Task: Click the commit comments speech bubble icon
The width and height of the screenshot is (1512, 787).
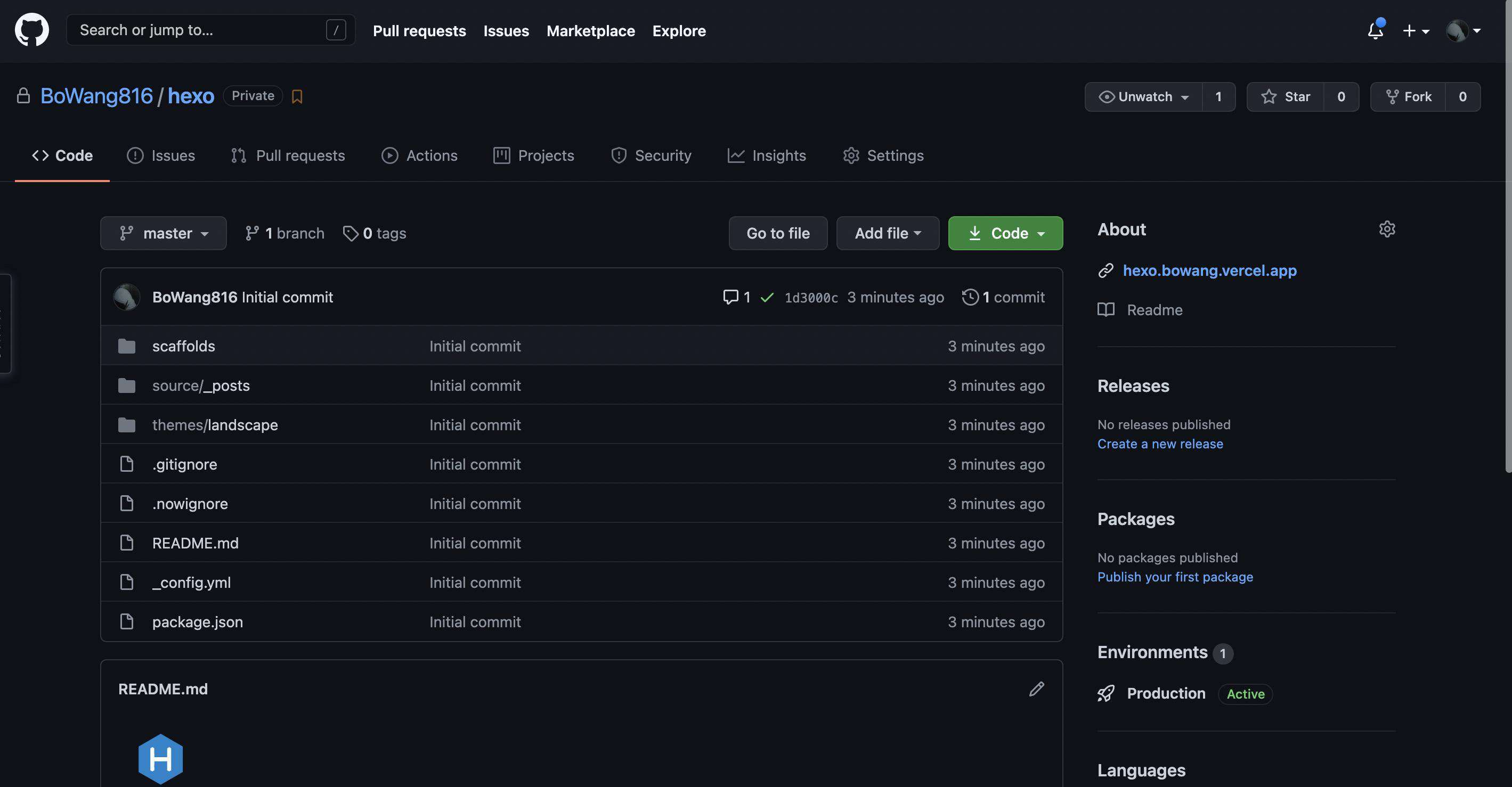Action: (x=730, y=297)
